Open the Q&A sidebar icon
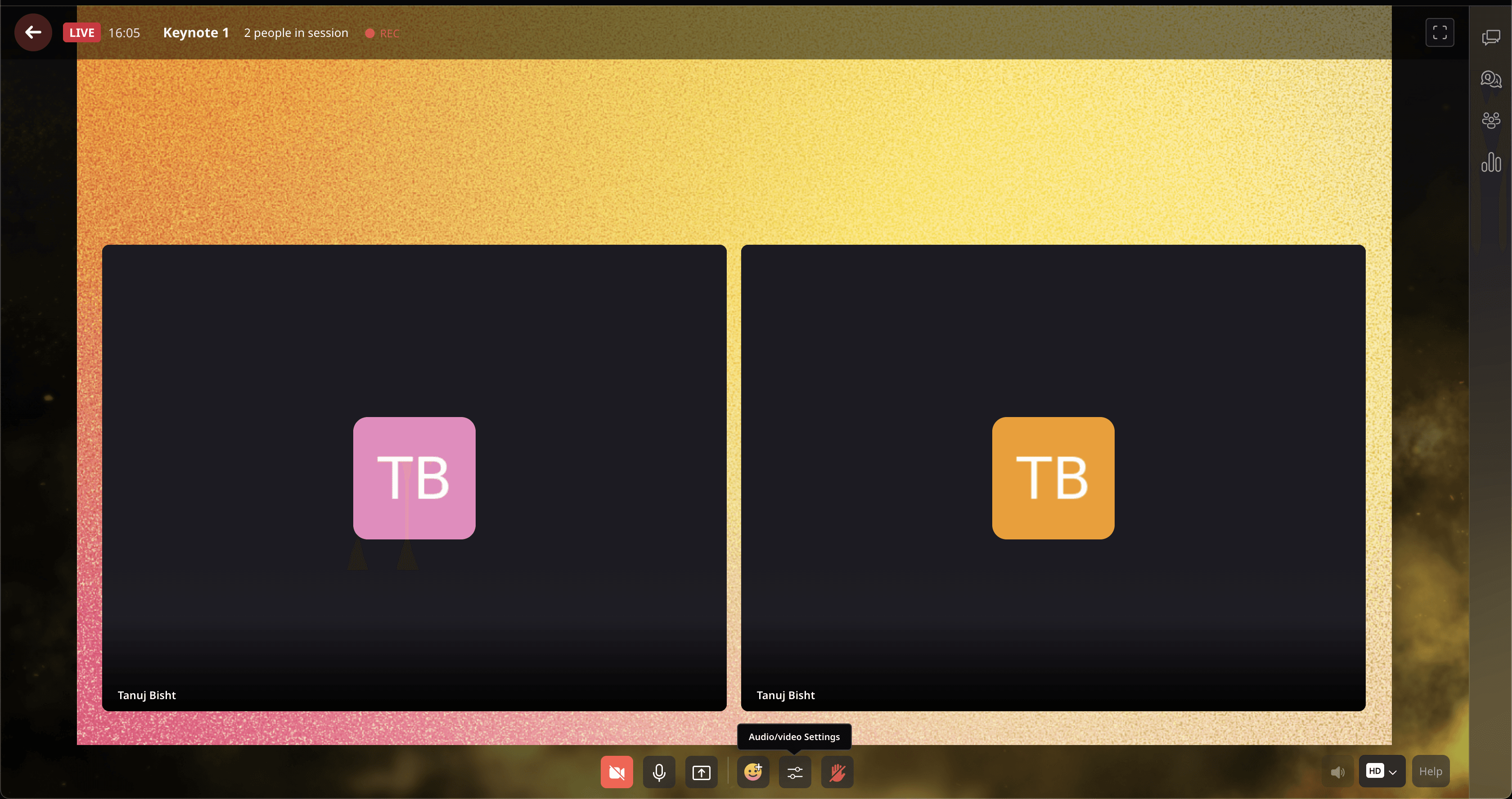This screenshot has height=799, width=1512. pos(1490,79)
